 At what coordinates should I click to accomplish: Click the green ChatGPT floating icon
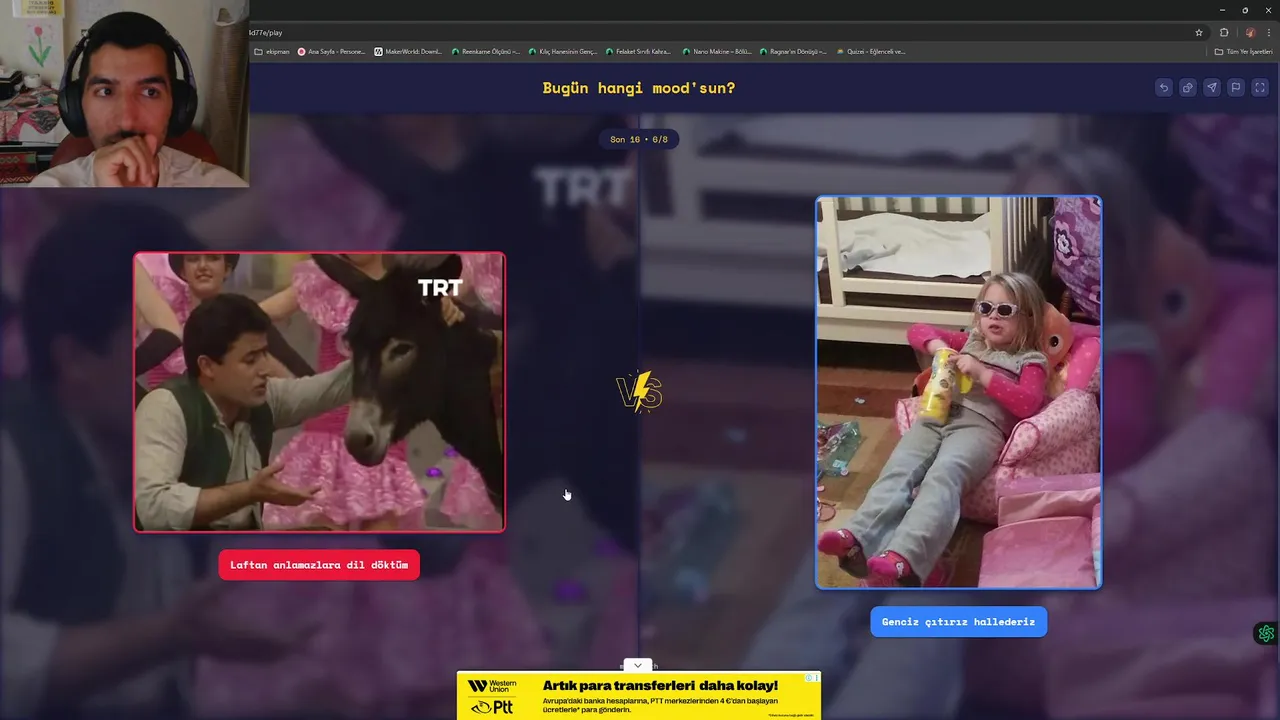tap(1266, 633)
